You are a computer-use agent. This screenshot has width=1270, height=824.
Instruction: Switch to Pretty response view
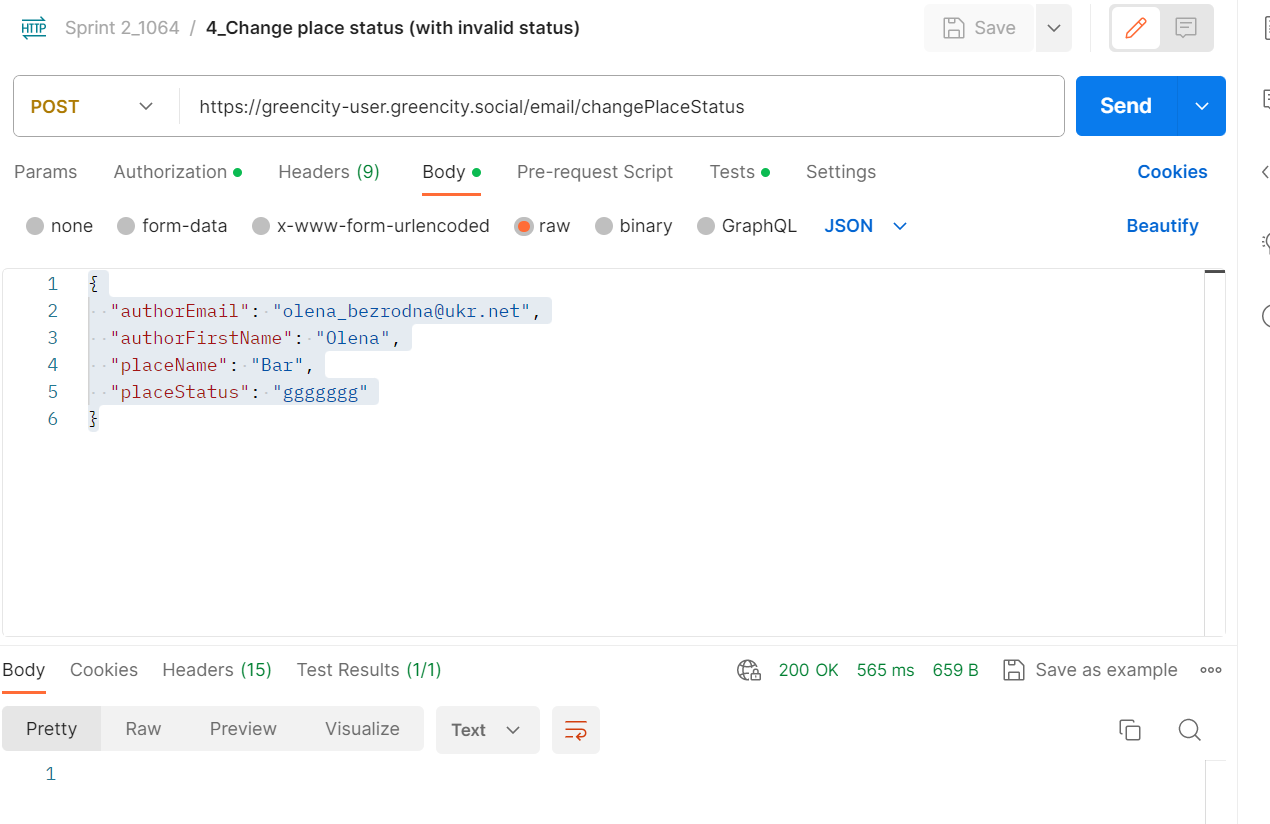pyautogui.click(x=51, y=729)
